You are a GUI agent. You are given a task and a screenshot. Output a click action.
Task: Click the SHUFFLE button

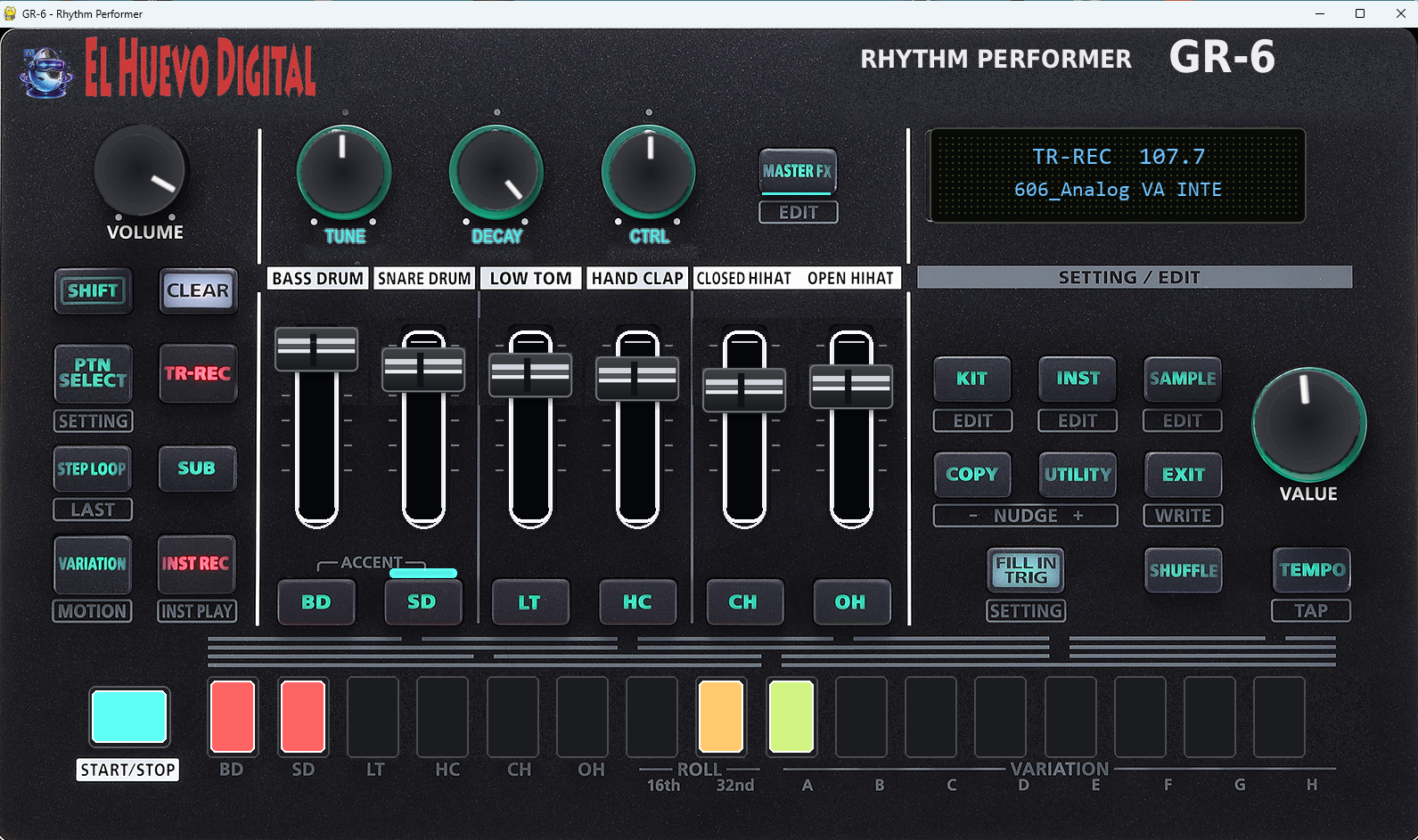tap(1183, 570)
